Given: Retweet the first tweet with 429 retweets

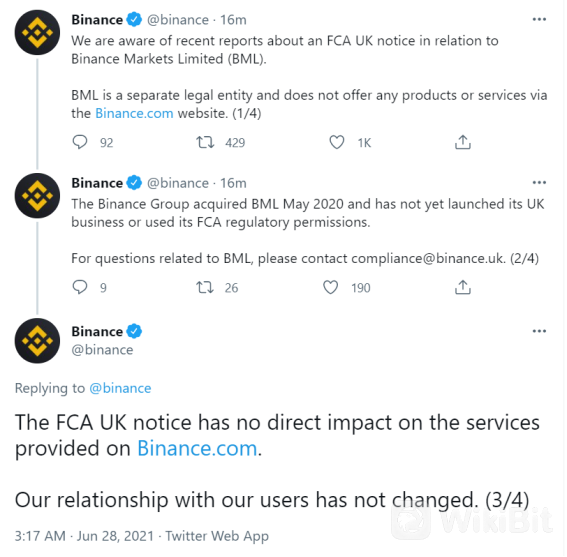Looking at the screenshot, I should pos(205,143).
